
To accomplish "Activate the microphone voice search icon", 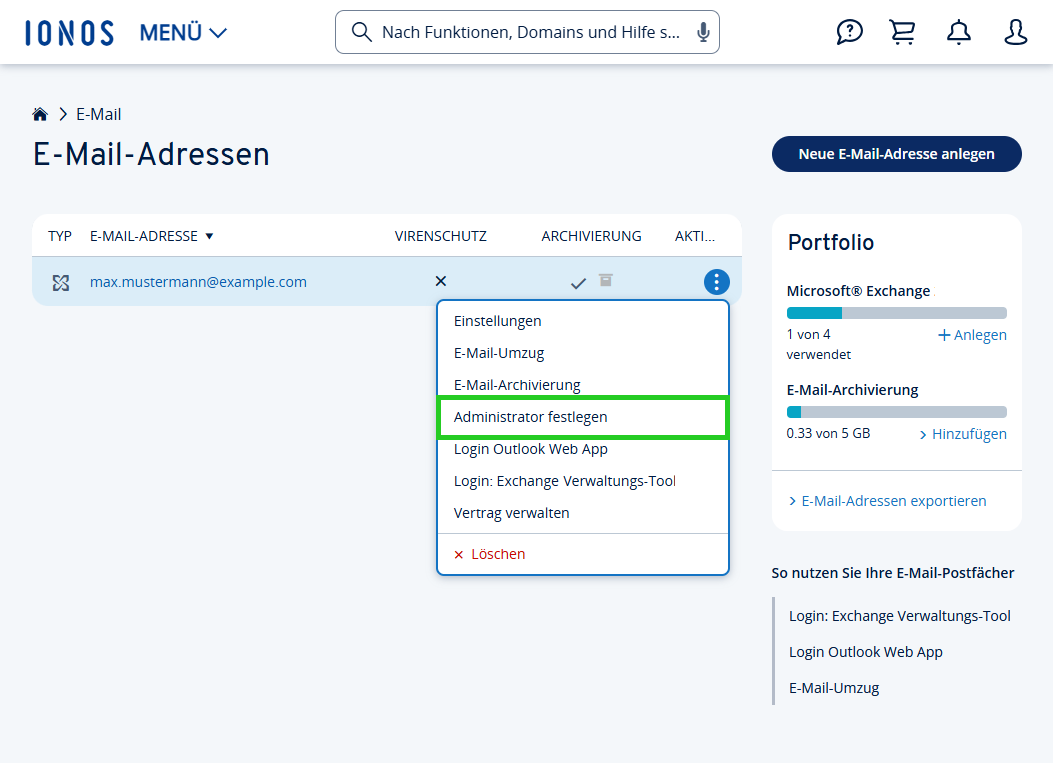I will pyautogui.click(x=703, y=32).
